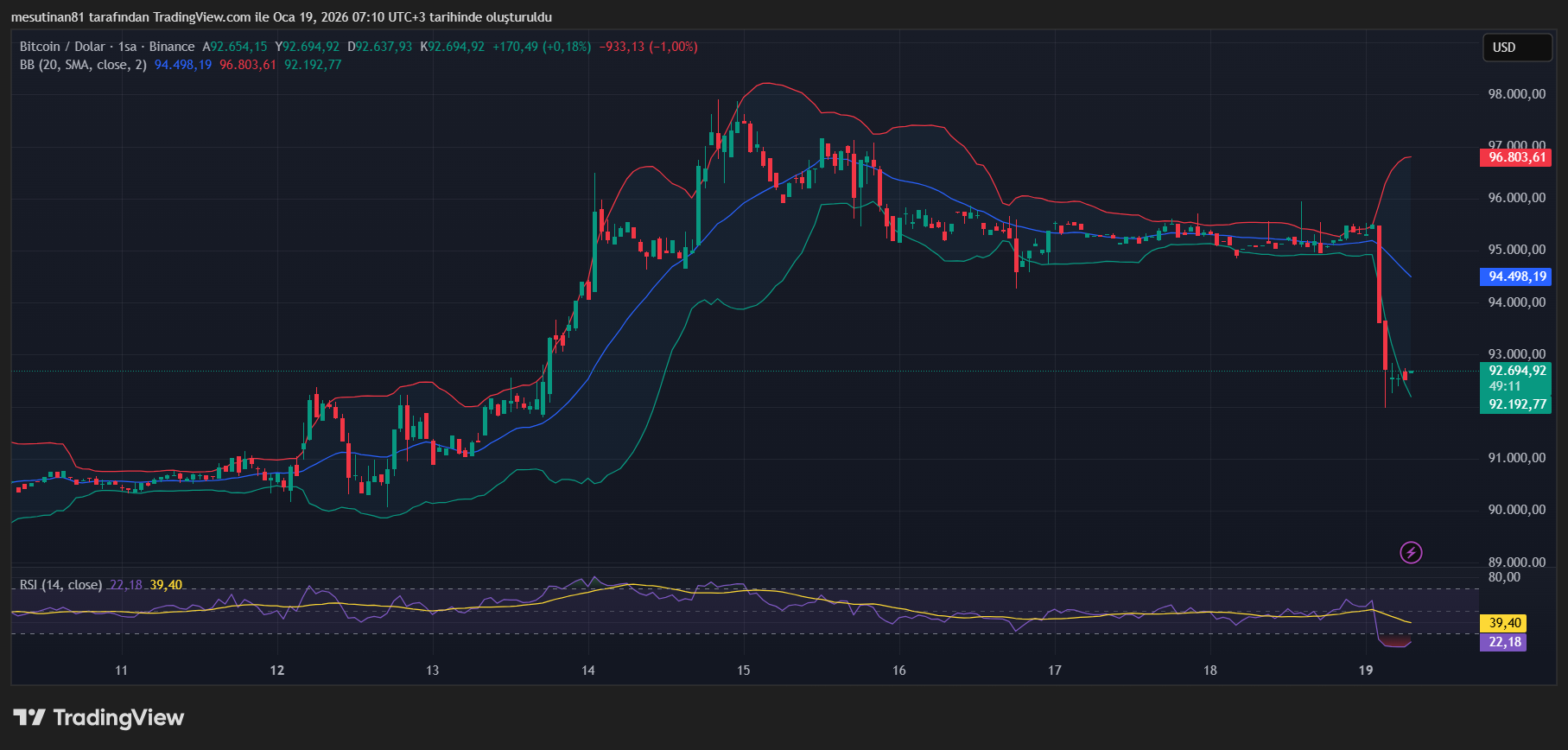Click the blue 94.498,19 basis price tag
The height and width of the screenshot is (750, 1568).
1516,276
